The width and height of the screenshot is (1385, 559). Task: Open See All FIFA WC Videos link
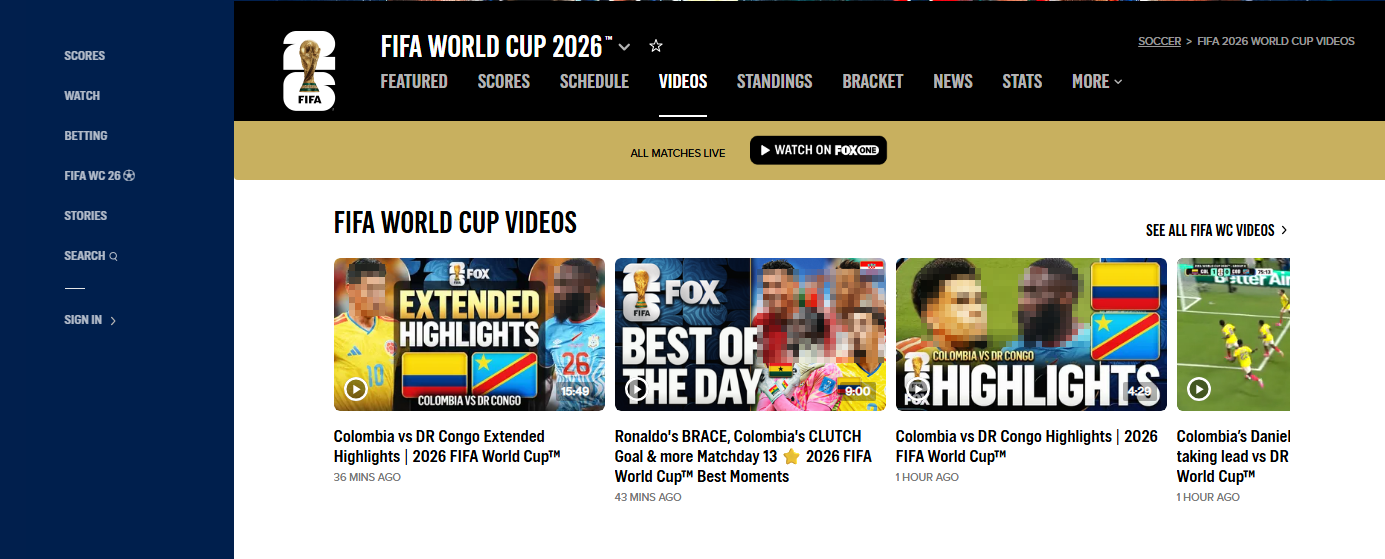(x=1217, y=230)
